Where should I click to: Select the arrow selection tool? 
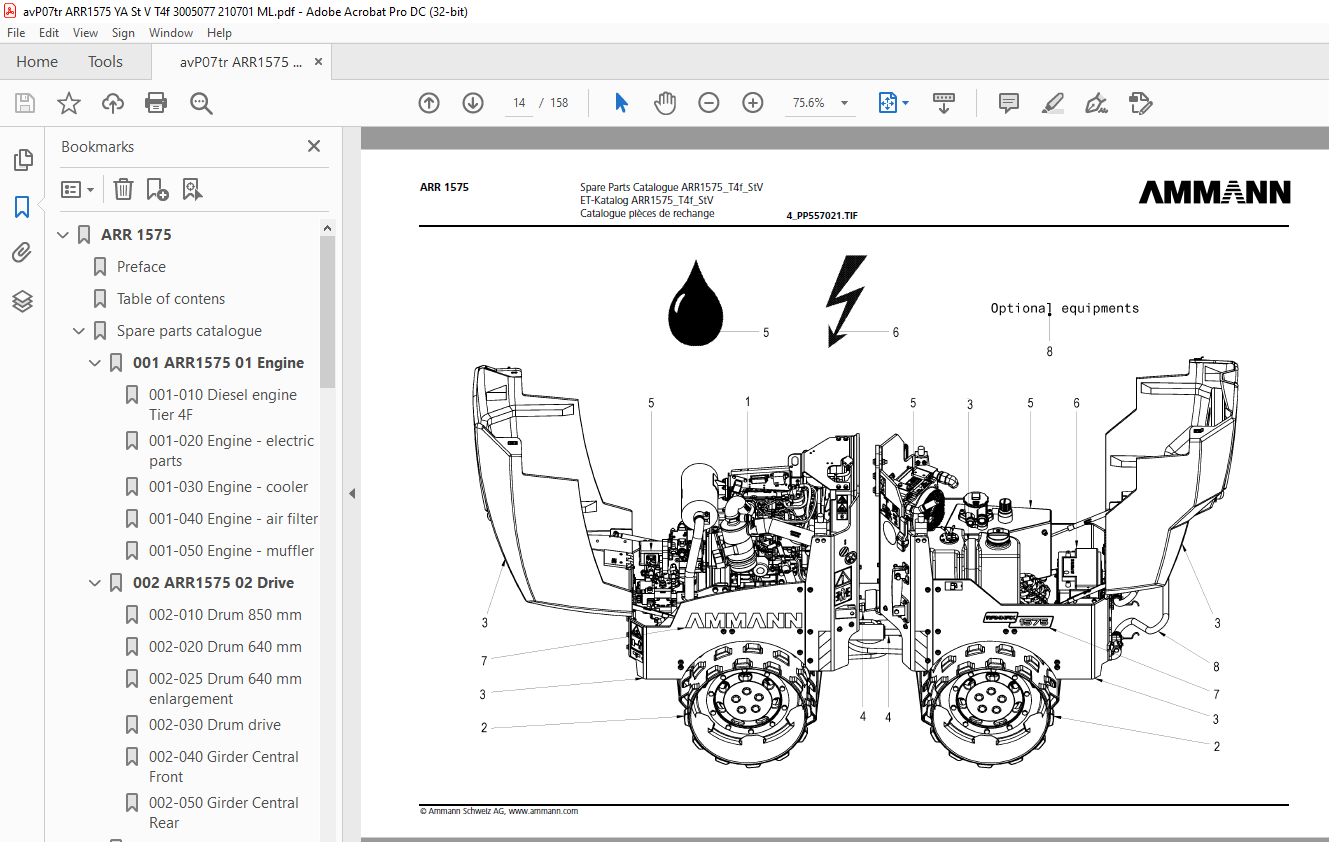pyautogui.click(x=621, y=103)
